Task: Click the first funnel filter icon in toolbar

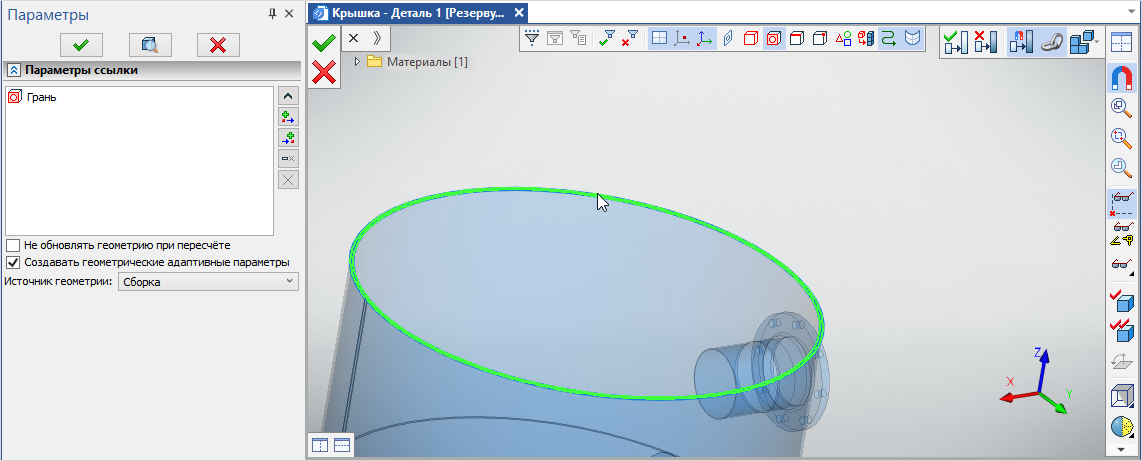Action: (532, 39)
